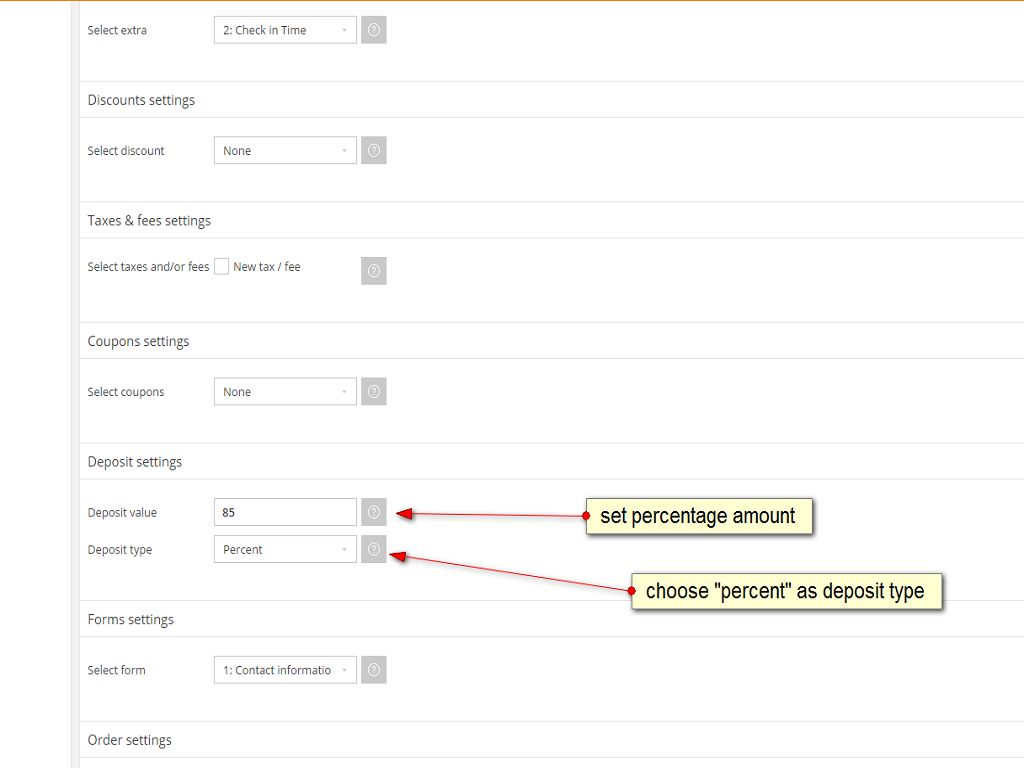Click the Taxes & fees settings heading
The width and height of the screenshot is (1024, 768).
click(149, 220)
